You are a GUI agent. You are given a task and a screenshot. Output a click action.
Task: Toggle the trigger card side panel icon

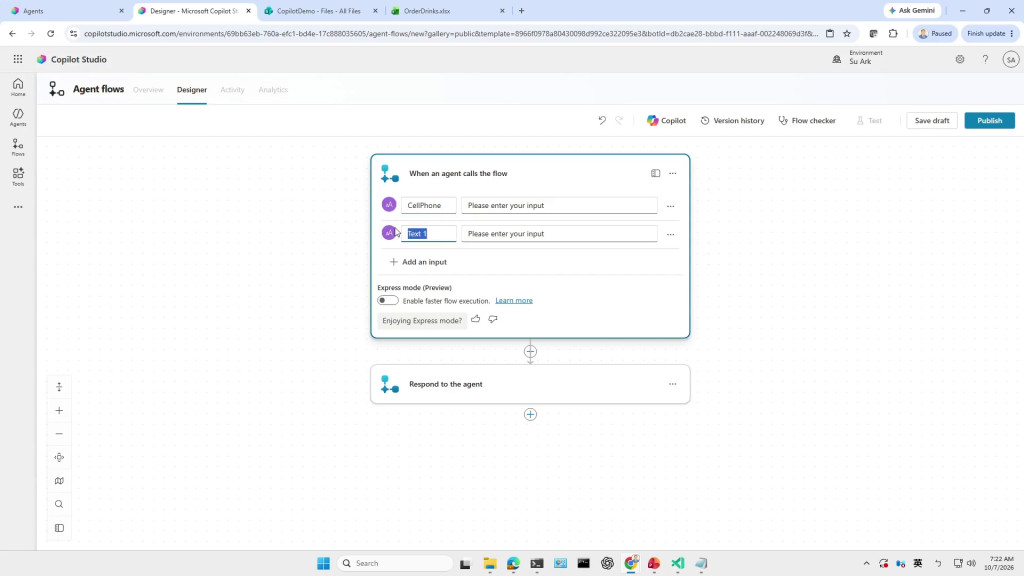tap(655, 173)
